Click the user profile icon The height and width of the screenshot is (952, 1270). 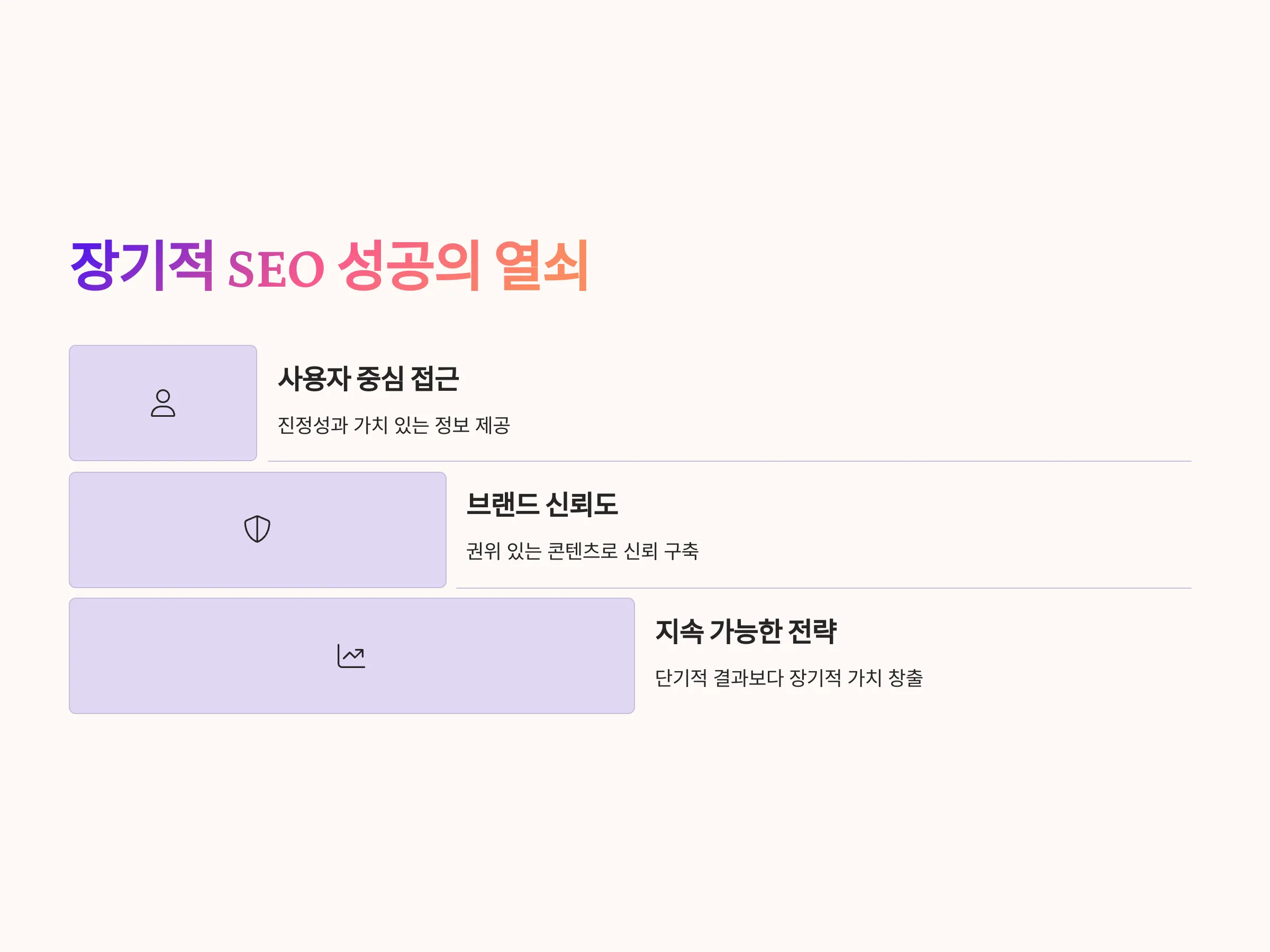click(163, 403)
